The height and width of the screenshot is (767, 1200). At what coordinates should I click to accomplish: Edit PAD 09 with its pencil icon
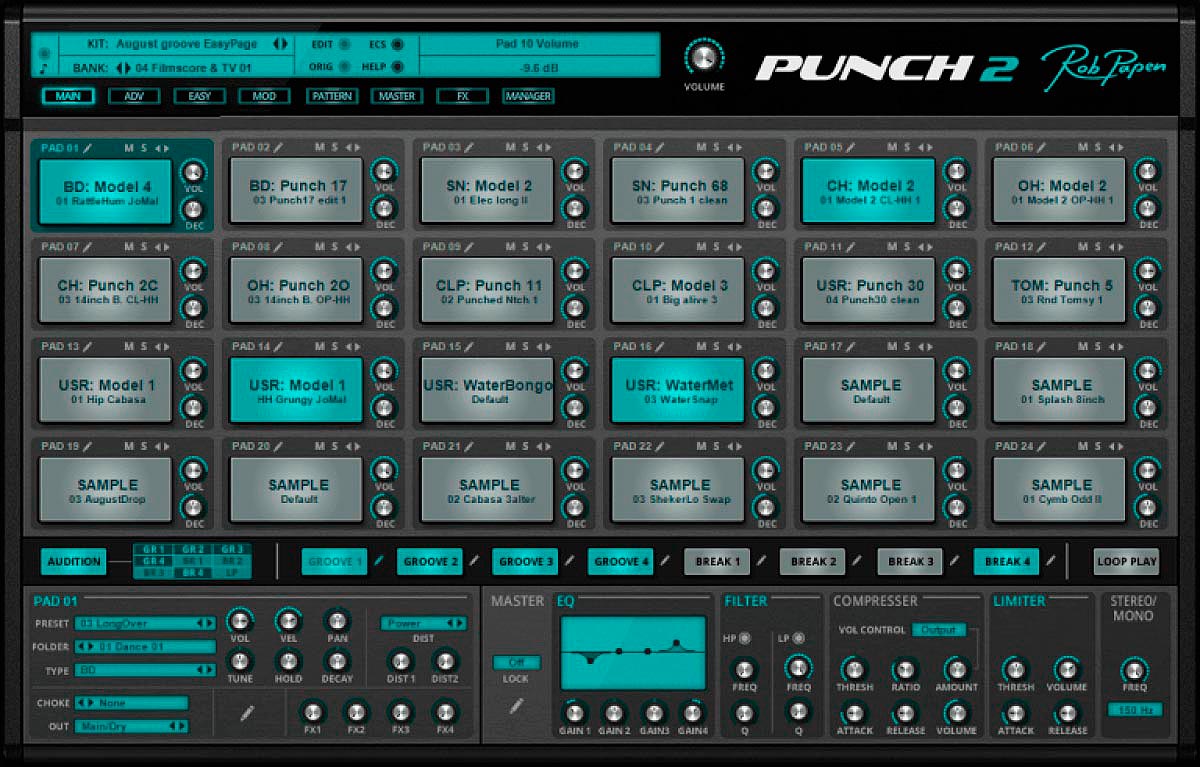(470, 247)
